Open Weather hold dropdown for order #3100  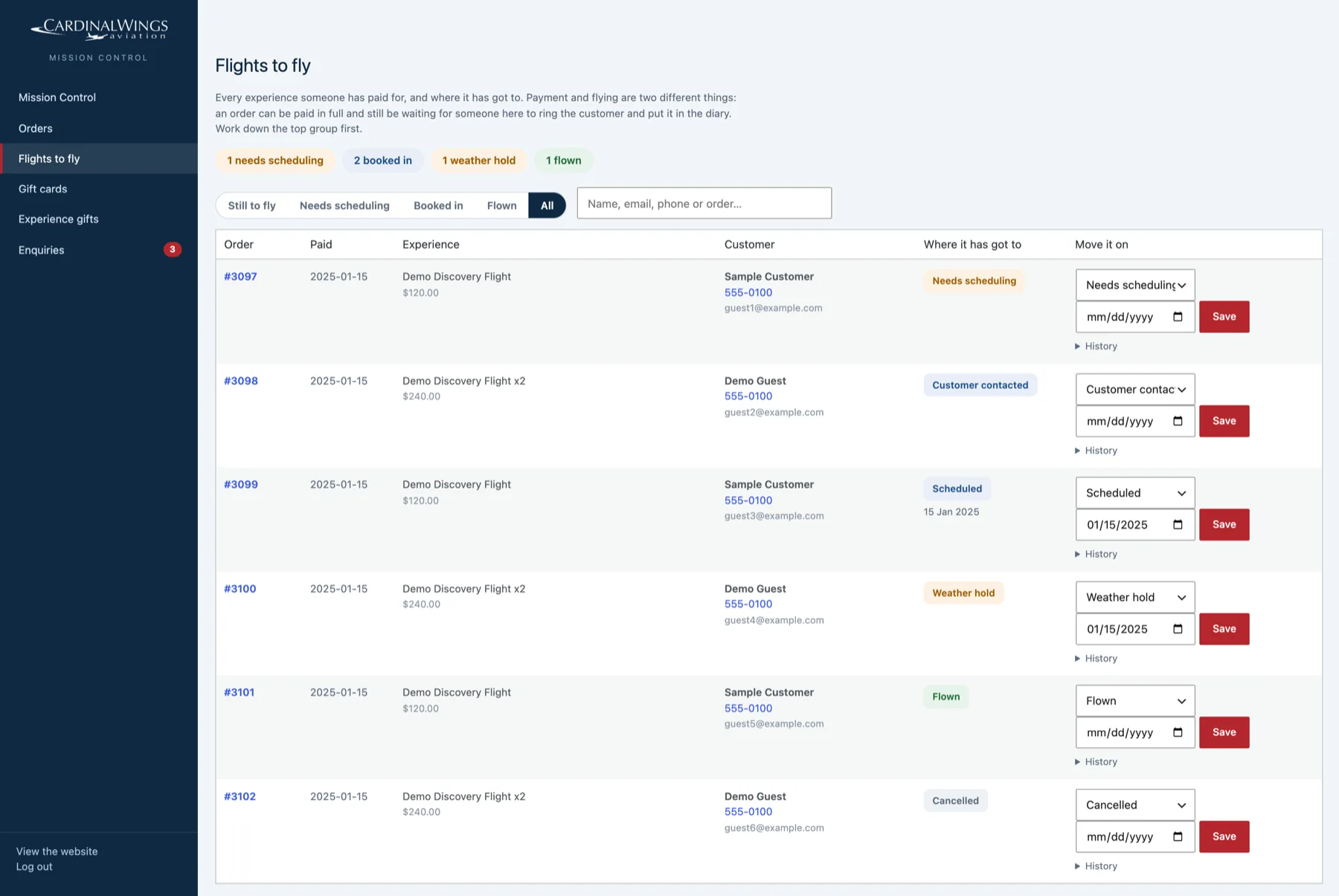coord(1135,597)
